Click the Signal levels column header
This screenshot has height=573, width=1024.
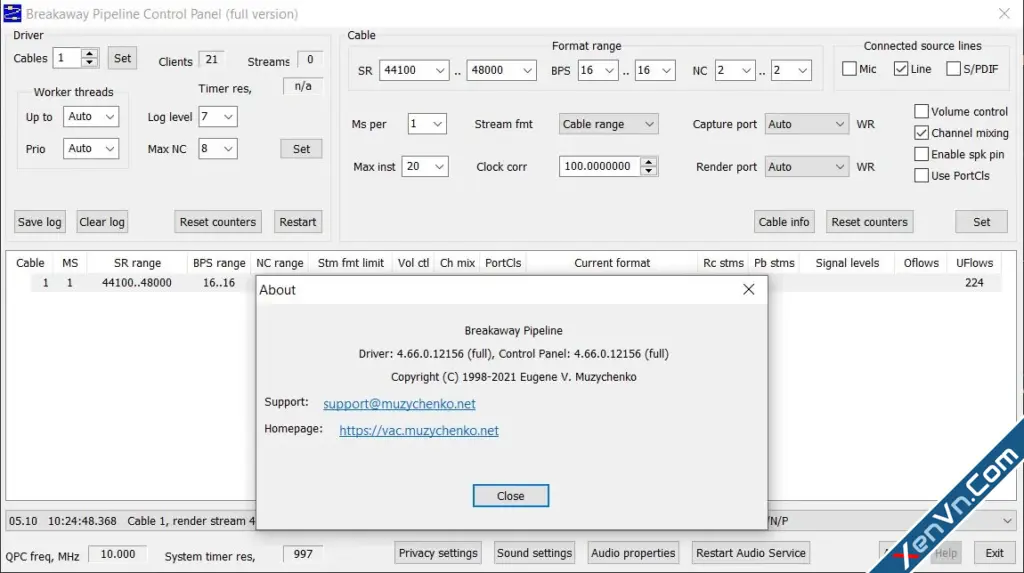coord(847,263)
